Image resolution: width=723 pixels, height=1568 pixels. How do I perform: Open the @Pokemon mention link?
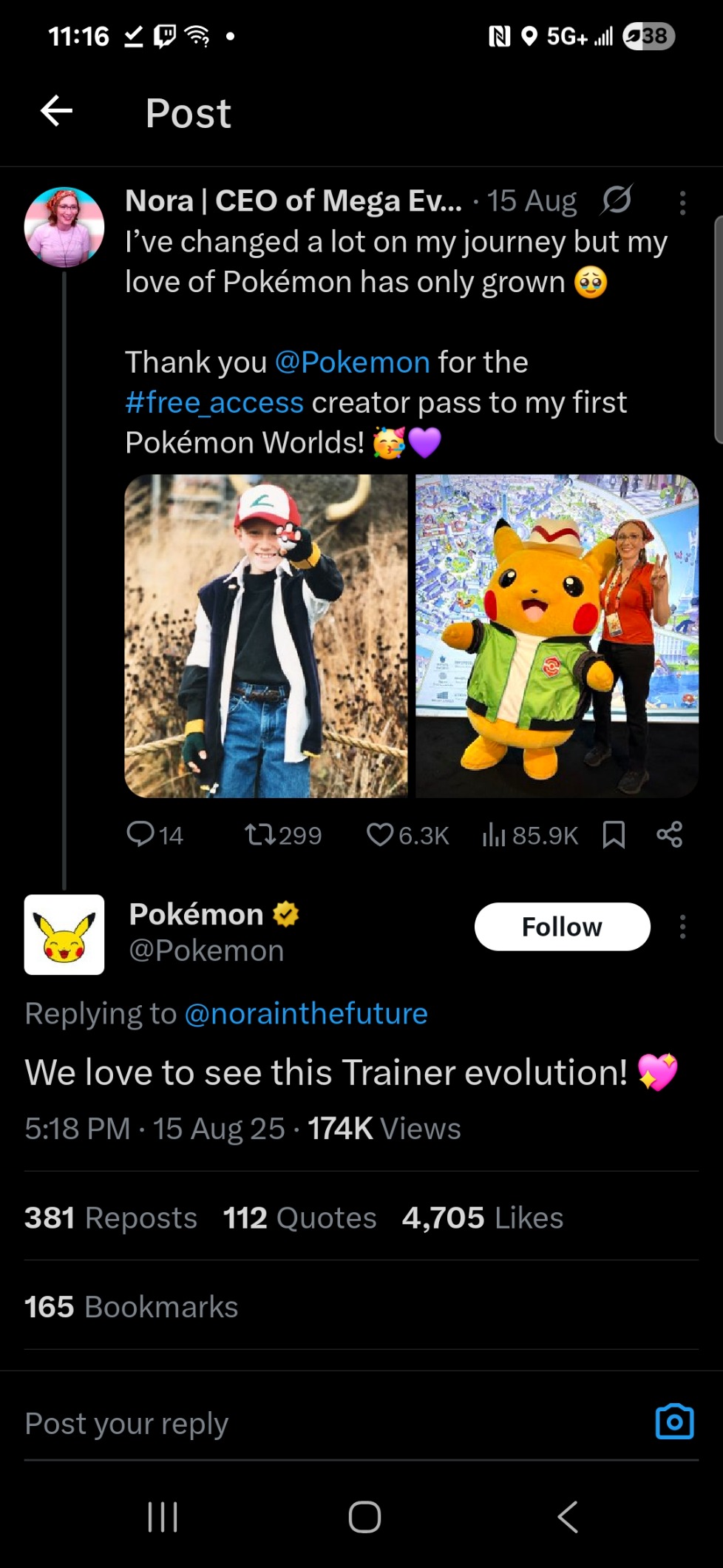[352, 362]
